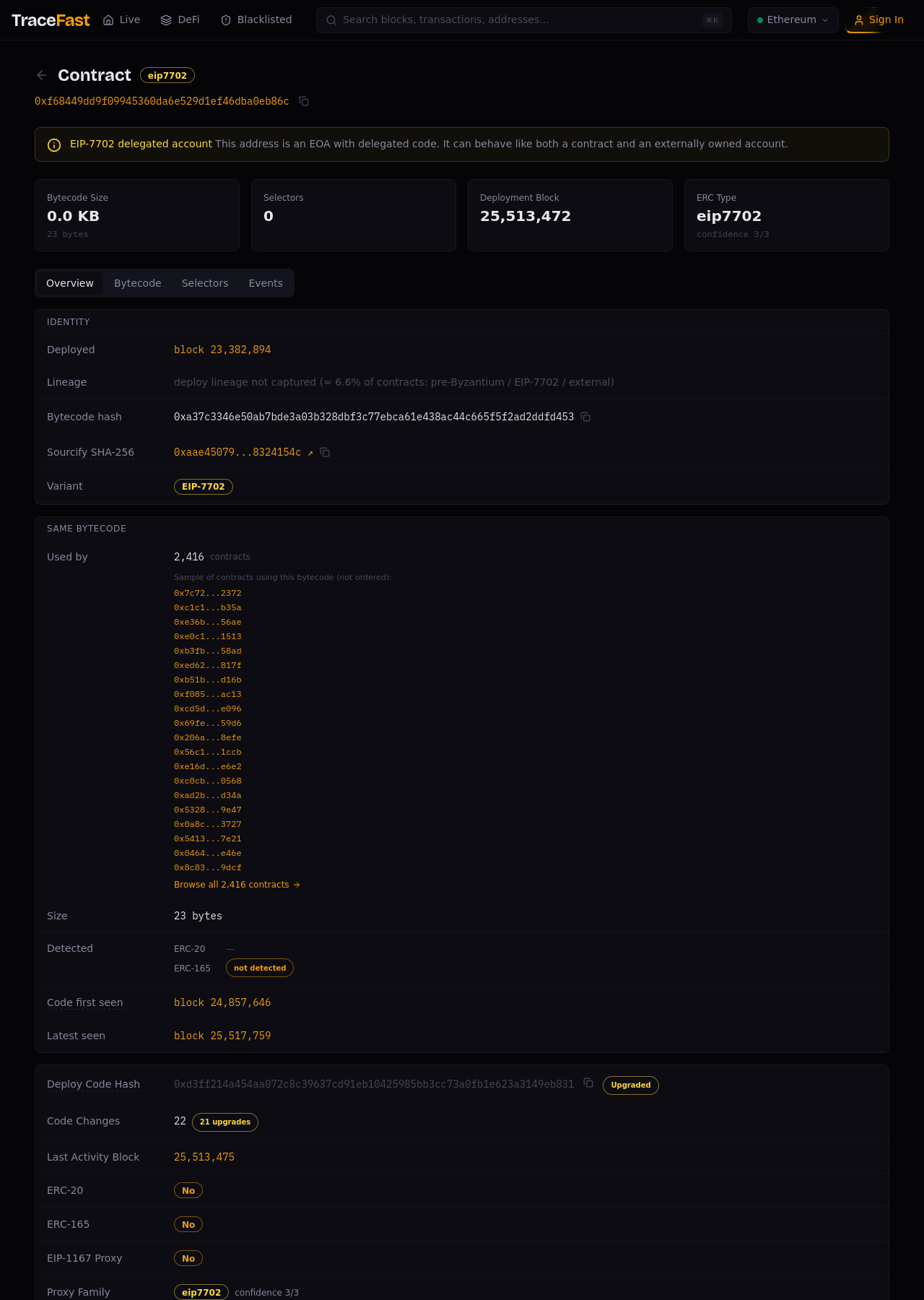Viewport: 924px width, 1300px height.
Task: Click the ERC-165 not detected badge
Action: 260,968
